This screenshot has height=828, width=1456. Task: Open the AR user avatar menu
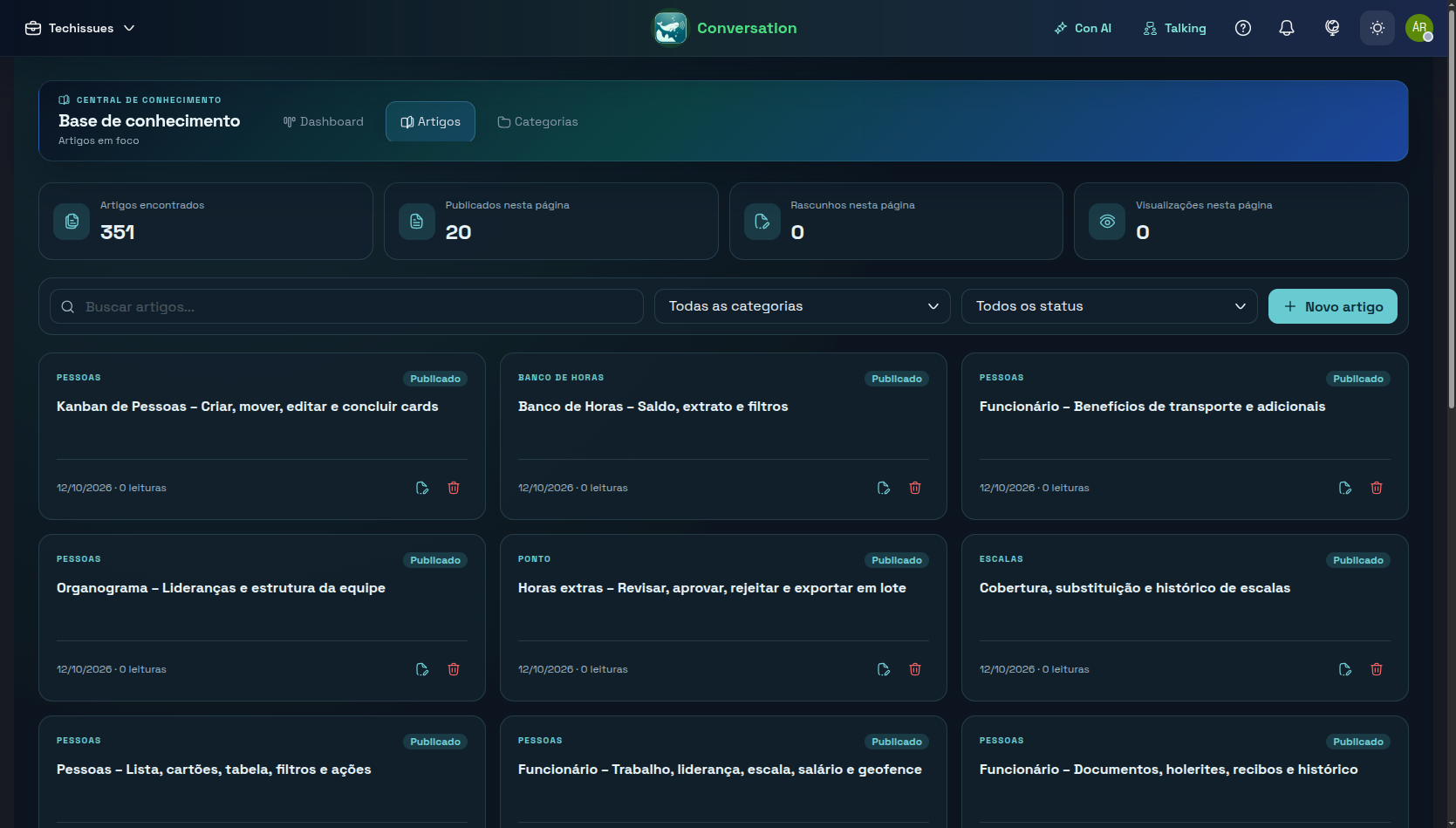coord(1419,28)
